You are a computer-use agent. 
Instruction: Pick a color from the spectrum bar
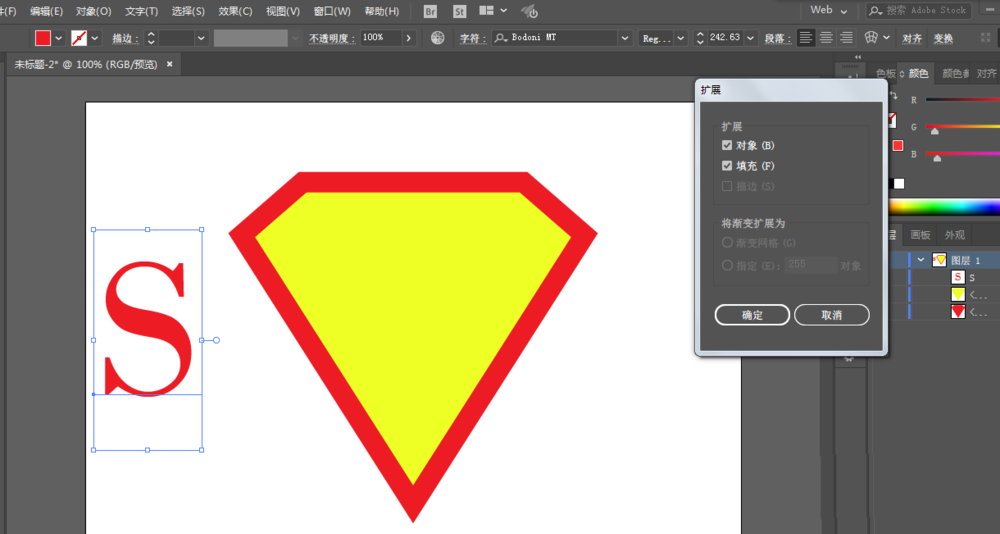(945, 207)
